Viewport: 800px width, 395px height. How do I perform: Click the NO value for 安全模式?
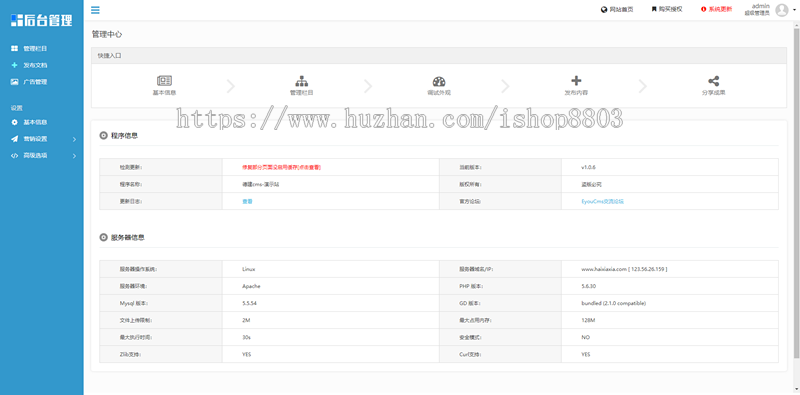[585, 337]
